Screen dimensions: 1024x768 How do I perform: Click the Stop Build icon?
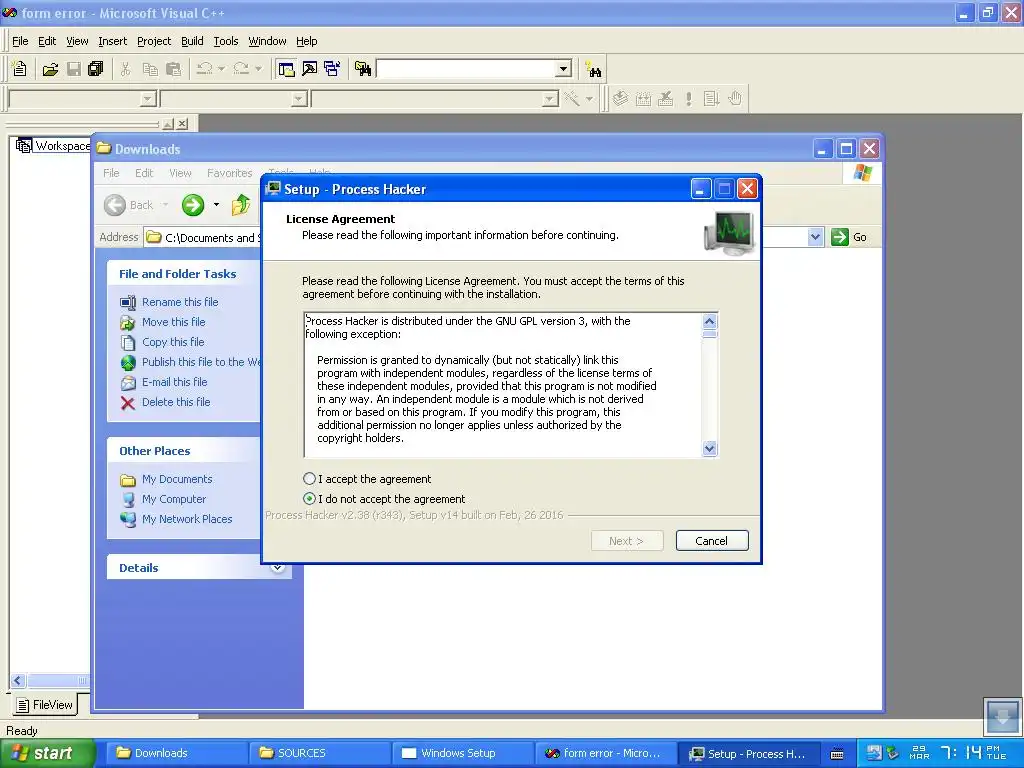665,99
